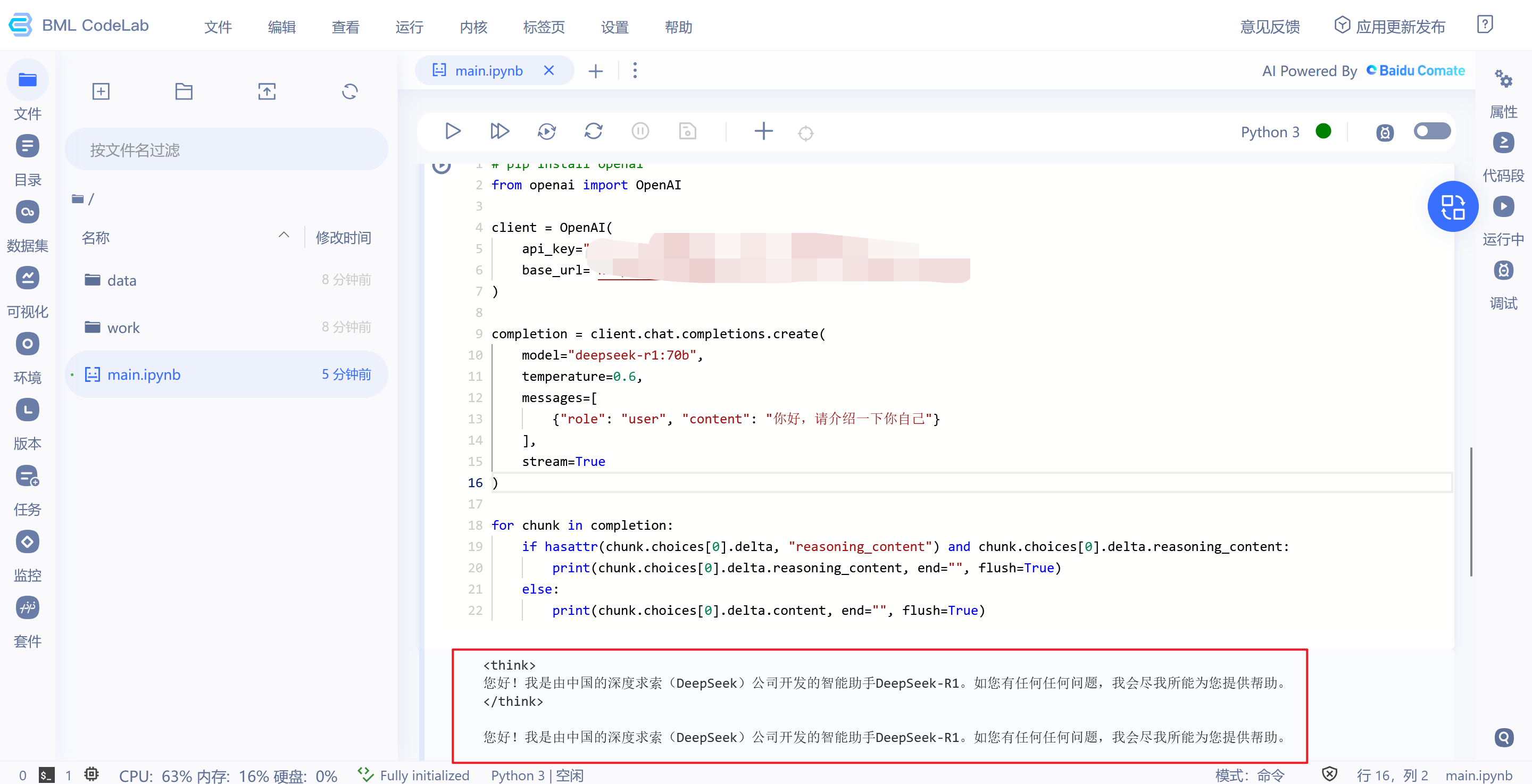Click the new file icon in file panel
This screenshot has height=784, width=1532.
click(101, 91)
